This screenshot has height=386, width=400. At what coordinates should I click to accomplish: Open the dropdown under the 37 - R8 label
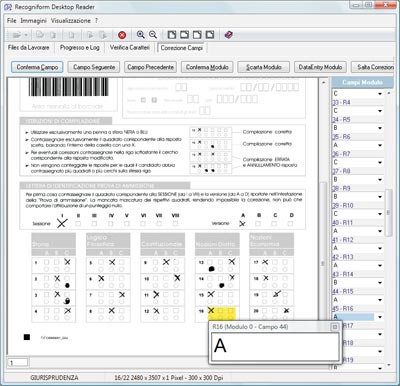(x=380, y=180)
